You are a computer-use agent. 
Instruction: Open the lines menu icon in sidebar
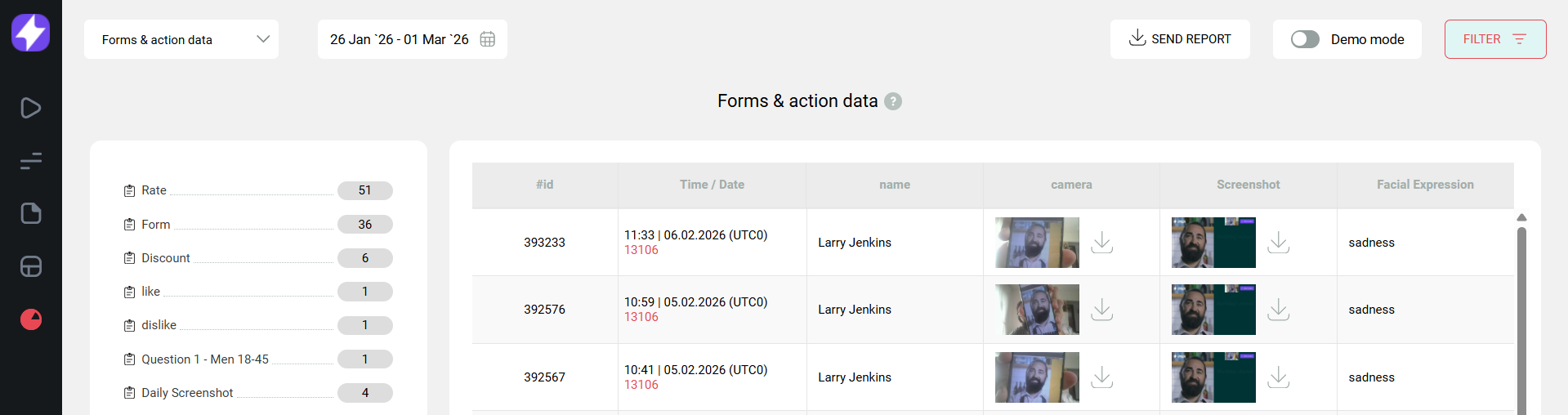pyautogui.click(x=30, y=161)
